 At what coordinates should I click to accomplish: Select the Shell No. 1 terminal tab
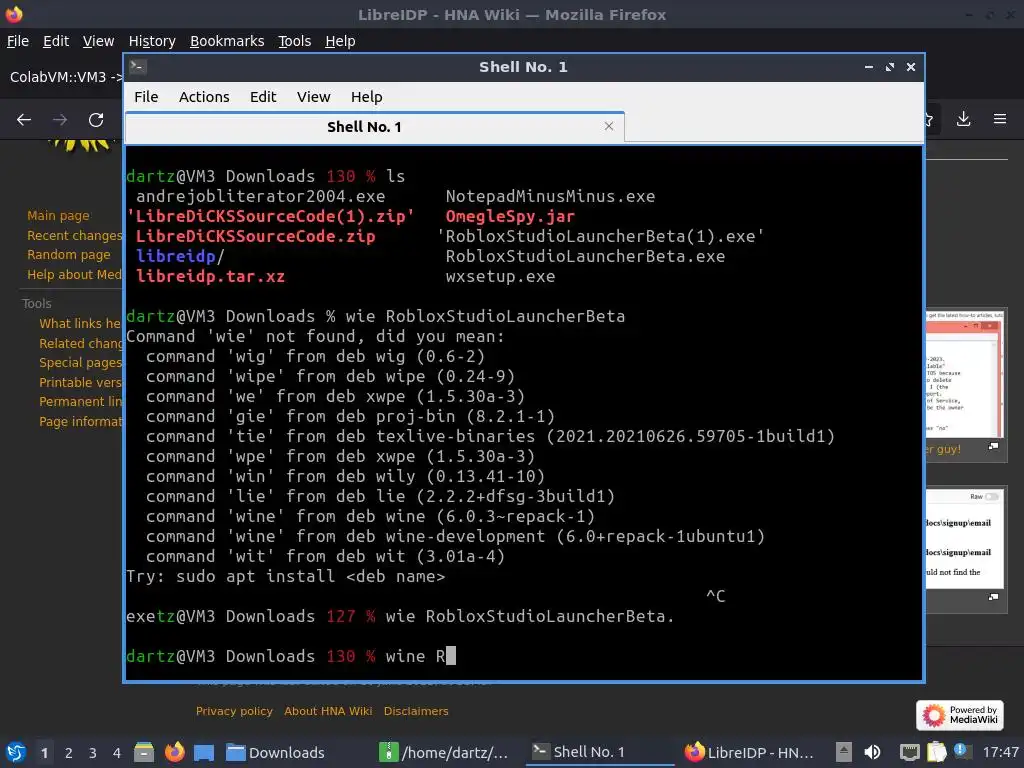point(374,127)
